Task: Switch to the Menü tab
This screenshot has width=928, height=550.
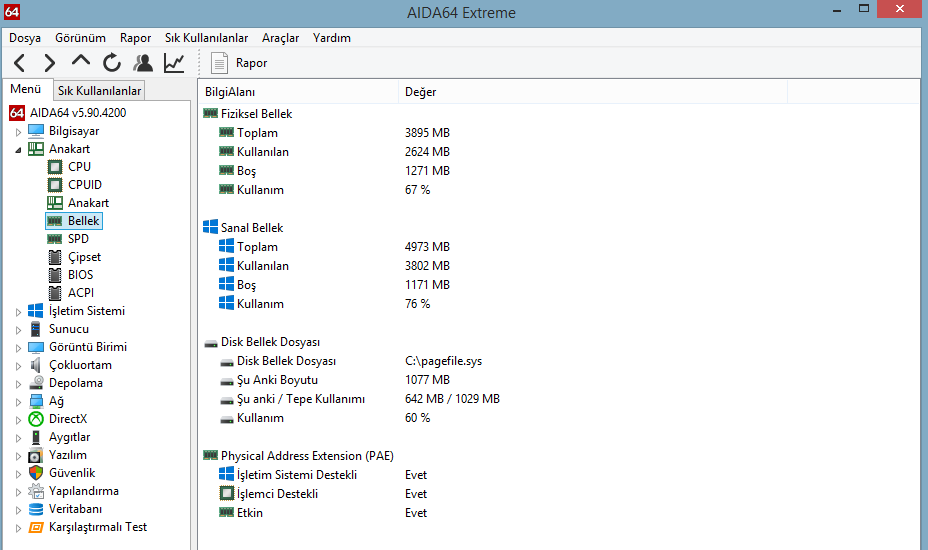Action: [25, 89]
